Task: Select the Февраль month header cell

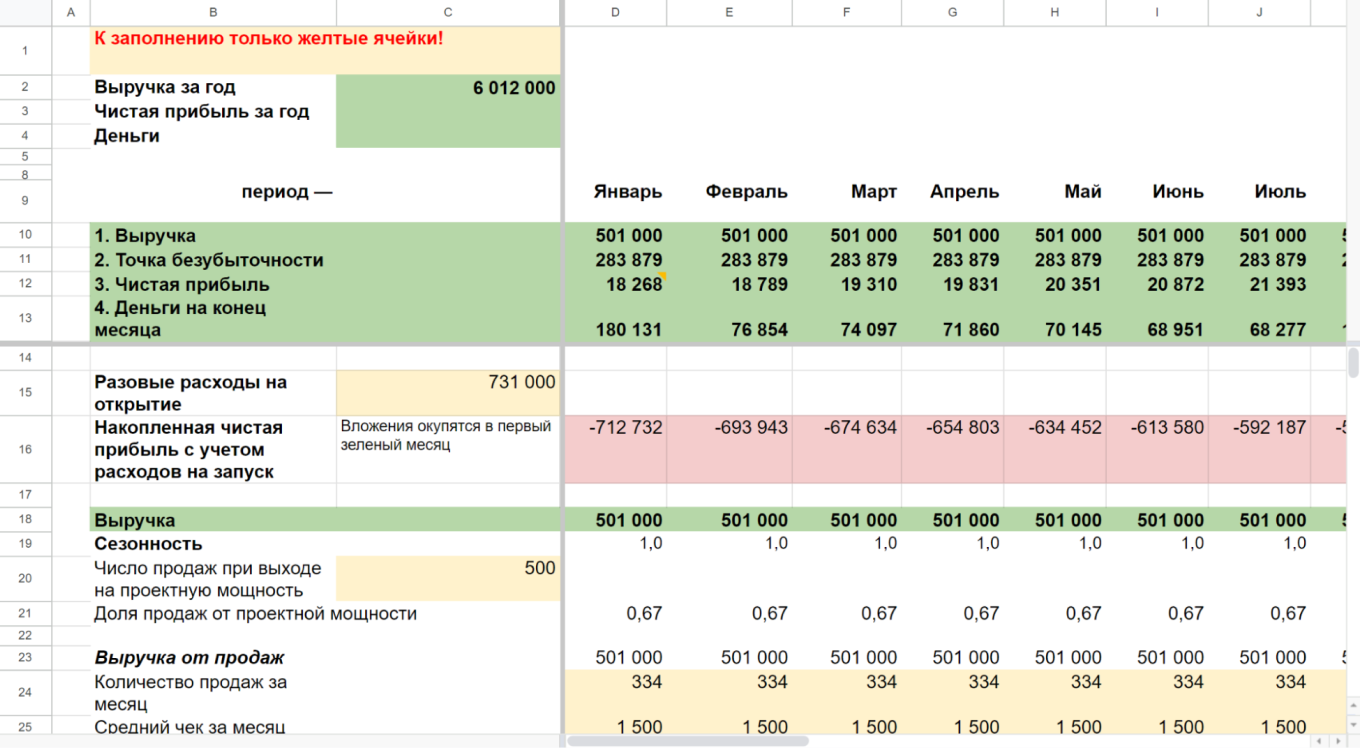Action: coord(729,192)
